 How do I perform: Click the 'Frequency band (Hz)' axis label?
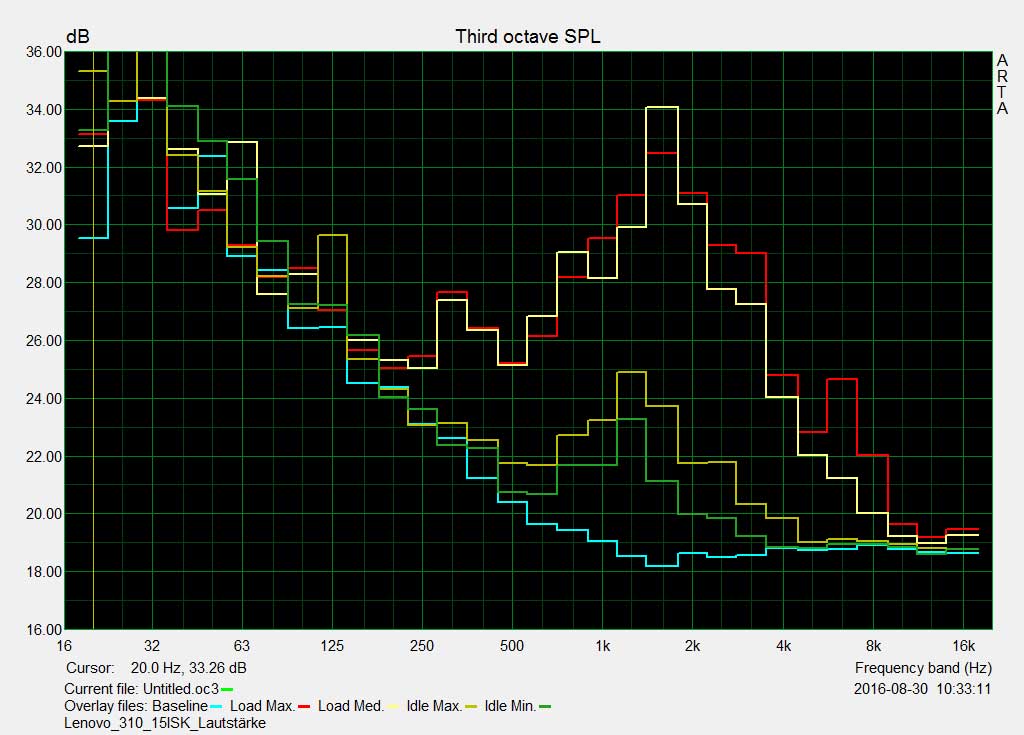pyautogui.click(x=923, y=668)
